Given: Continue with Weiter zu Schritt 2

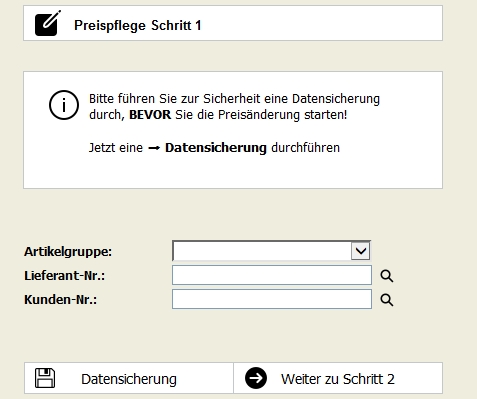Looking at the screenshot, I should 338,378.
